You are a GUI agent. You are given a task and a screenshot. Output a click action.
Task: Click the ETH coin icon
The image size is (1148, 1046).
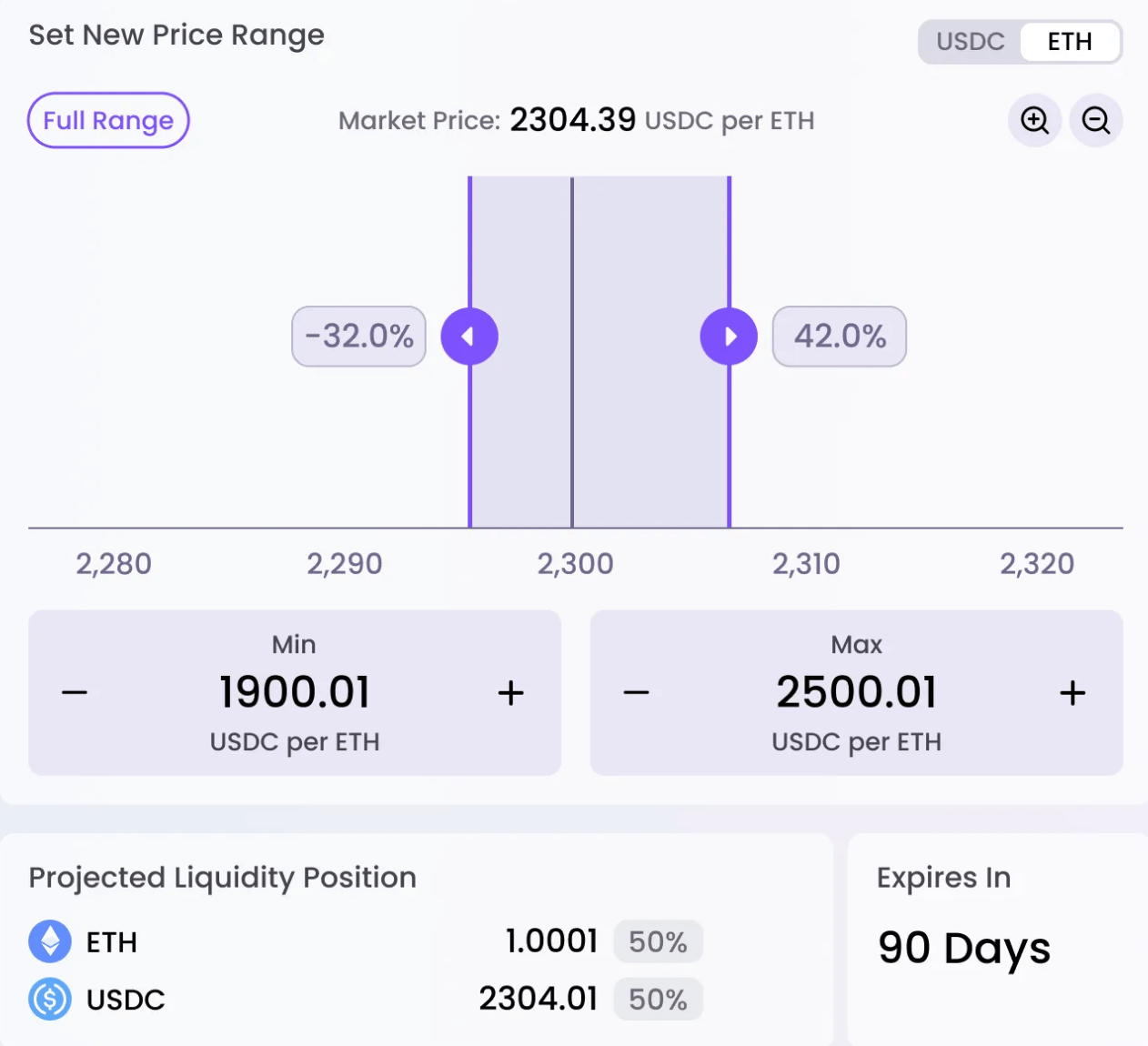pos(50,941)
